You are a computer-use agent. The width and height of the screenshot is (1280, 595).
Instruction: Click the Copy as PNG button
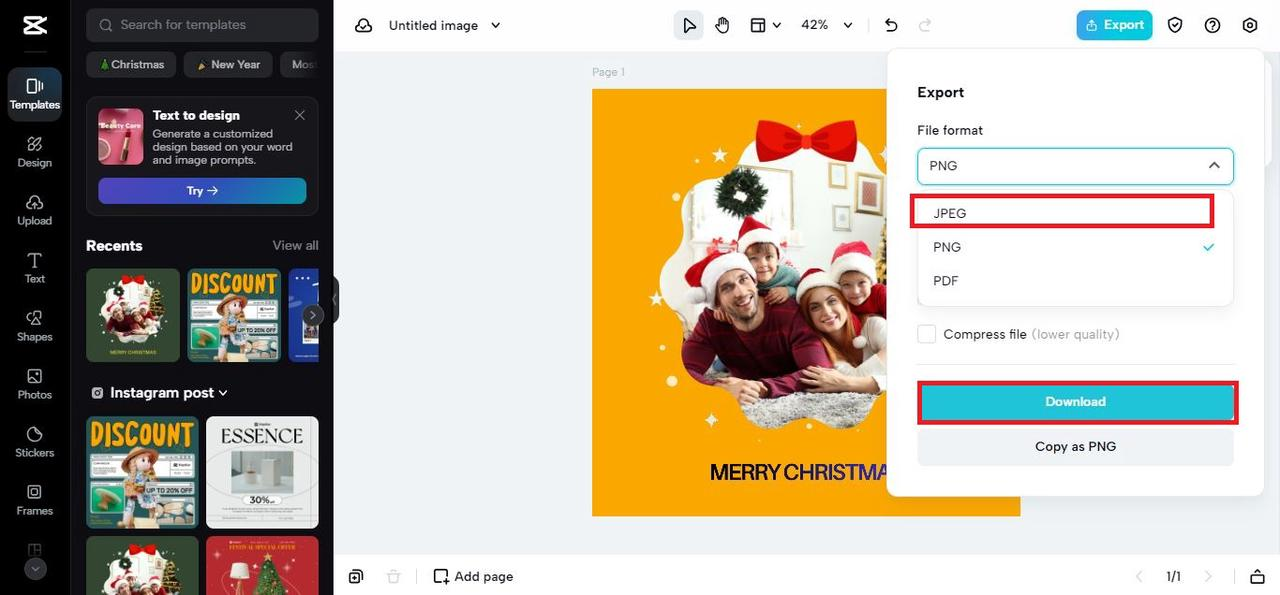(1075, 447)
